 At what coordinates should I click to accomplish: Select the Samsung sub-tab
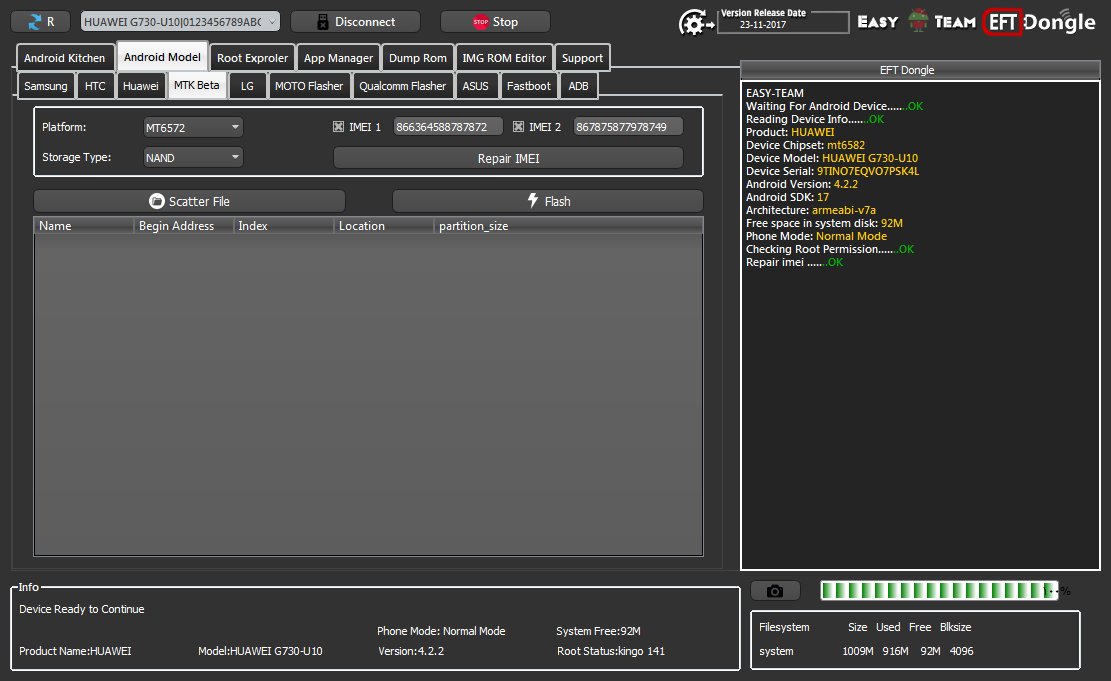[x=45, y=86]
